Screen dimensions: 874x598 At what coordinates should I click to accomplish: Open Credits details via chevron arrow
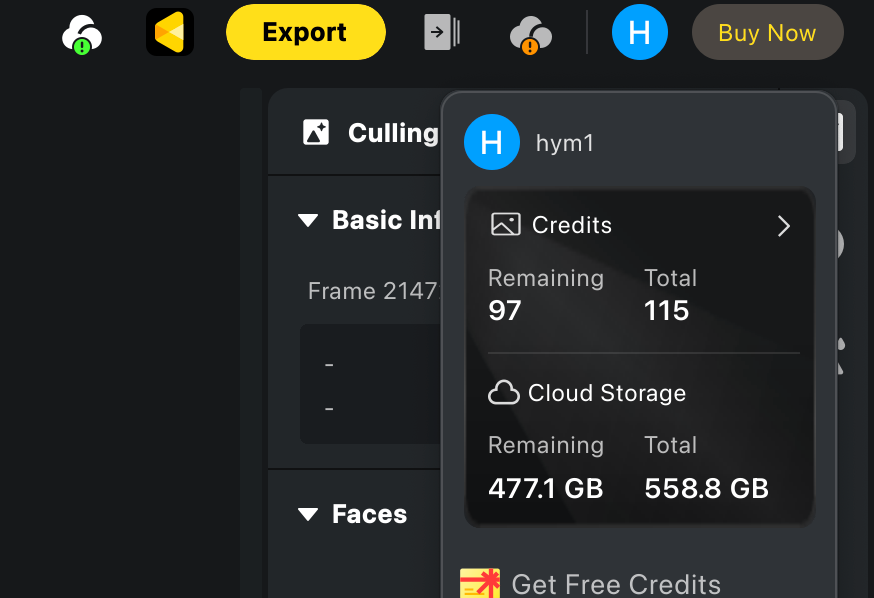coord(783,226)
